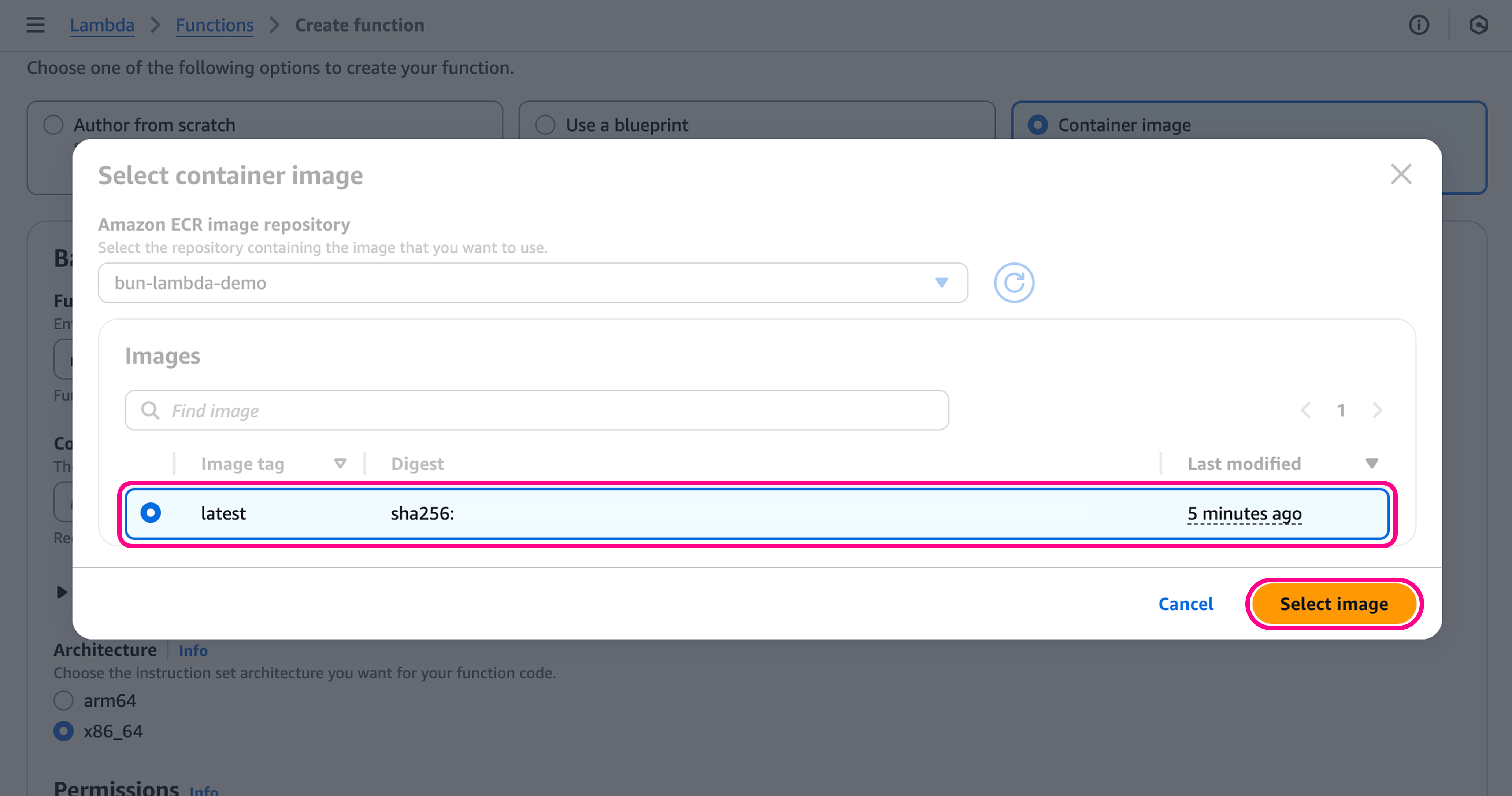Close the Select container image dialog
The width and height of the screenshot is (1512, 796).
click(1401, 174)
